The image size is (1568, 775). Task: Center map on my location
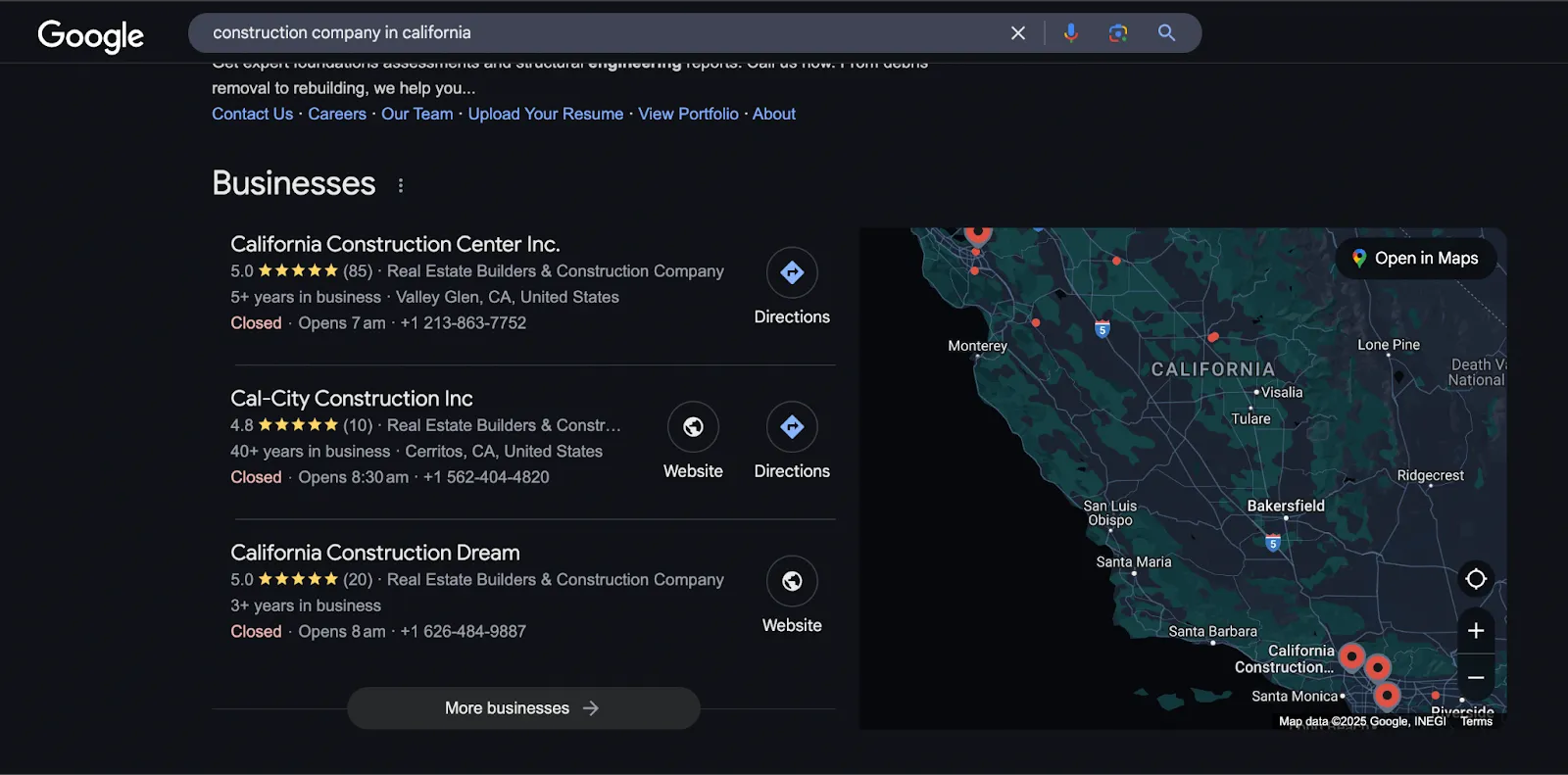point(1476,579)
